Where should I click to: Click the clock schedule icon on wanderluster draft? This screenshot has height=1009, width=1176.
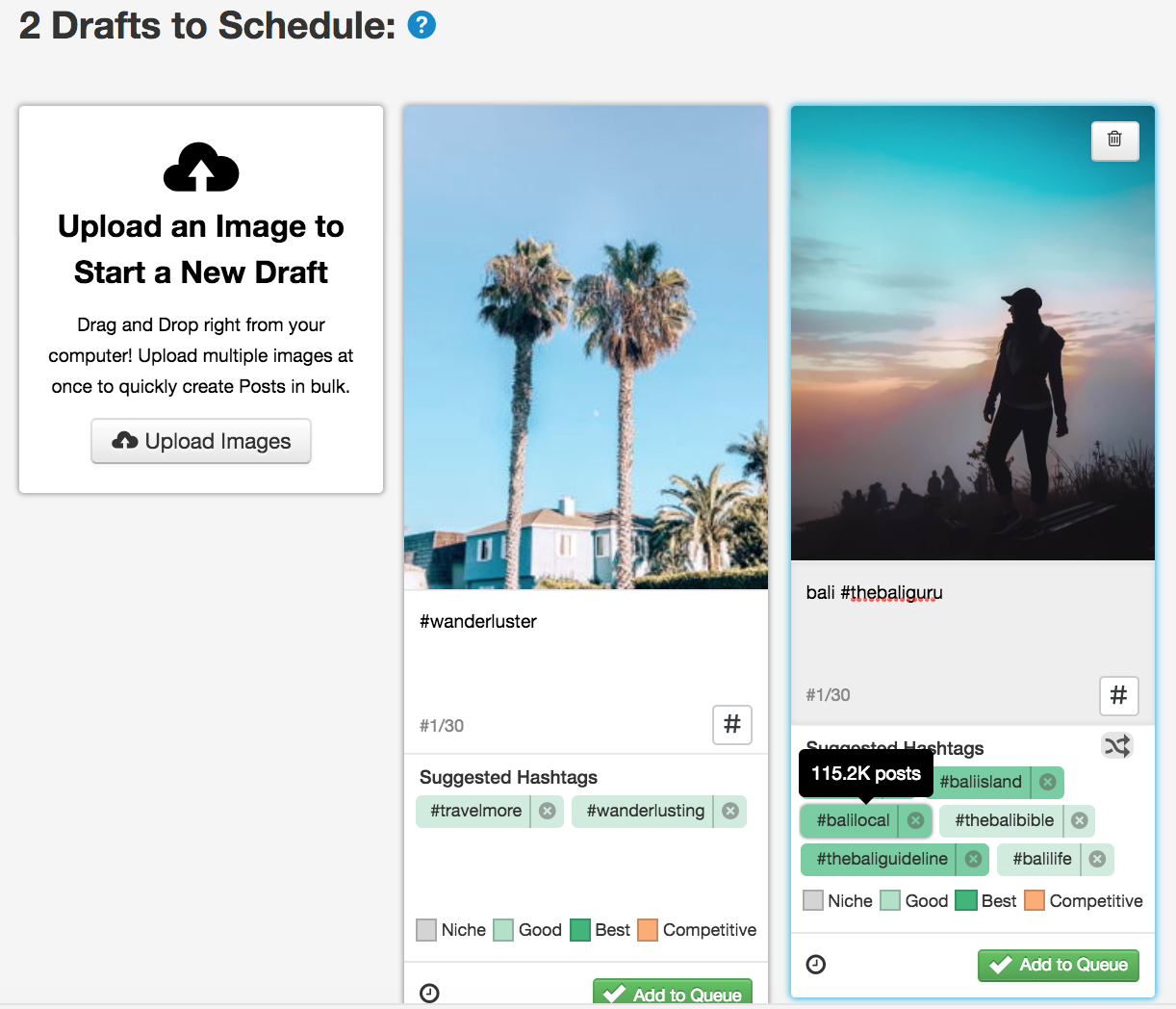click(x=429, y=993)
